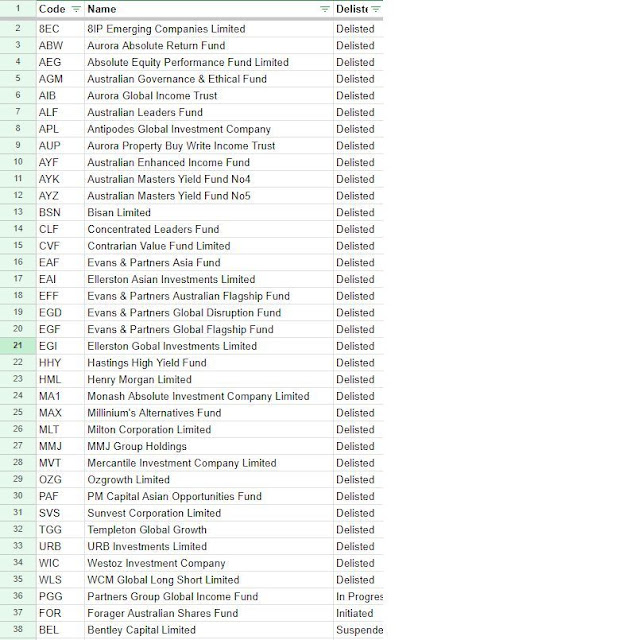The width and height of the screenshot is (627, 640).
Task: Click Delisted status in 8EC row
Action: [x=358, y=29]
